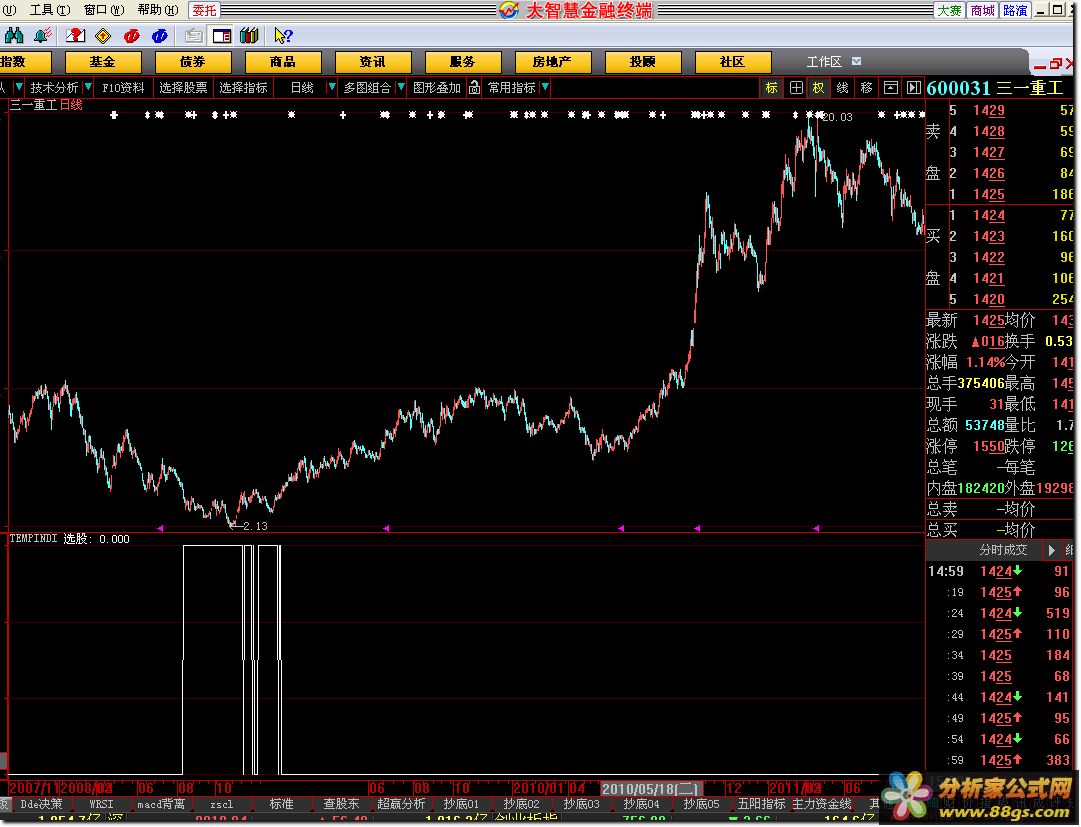Expand the 日线 period dropdown arrow
Image resolution: width=1081 pixels, height=827 pixels.
332,87
